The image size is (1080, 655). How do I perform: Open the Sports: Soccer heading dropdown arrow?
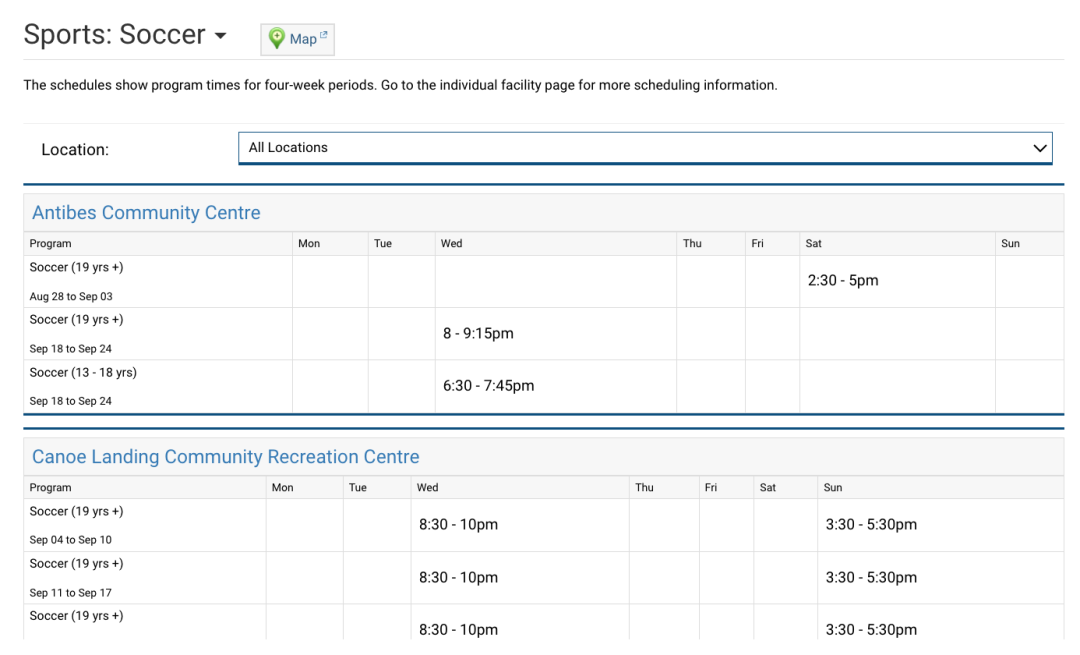[x=220, y=36]
